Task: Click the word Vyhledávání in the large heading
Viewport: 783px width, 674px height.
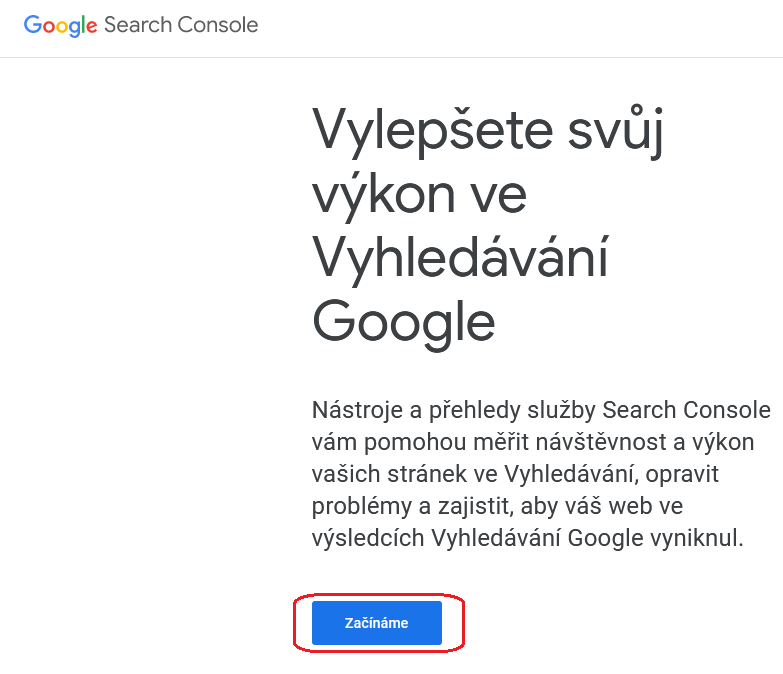Action: 461,257
